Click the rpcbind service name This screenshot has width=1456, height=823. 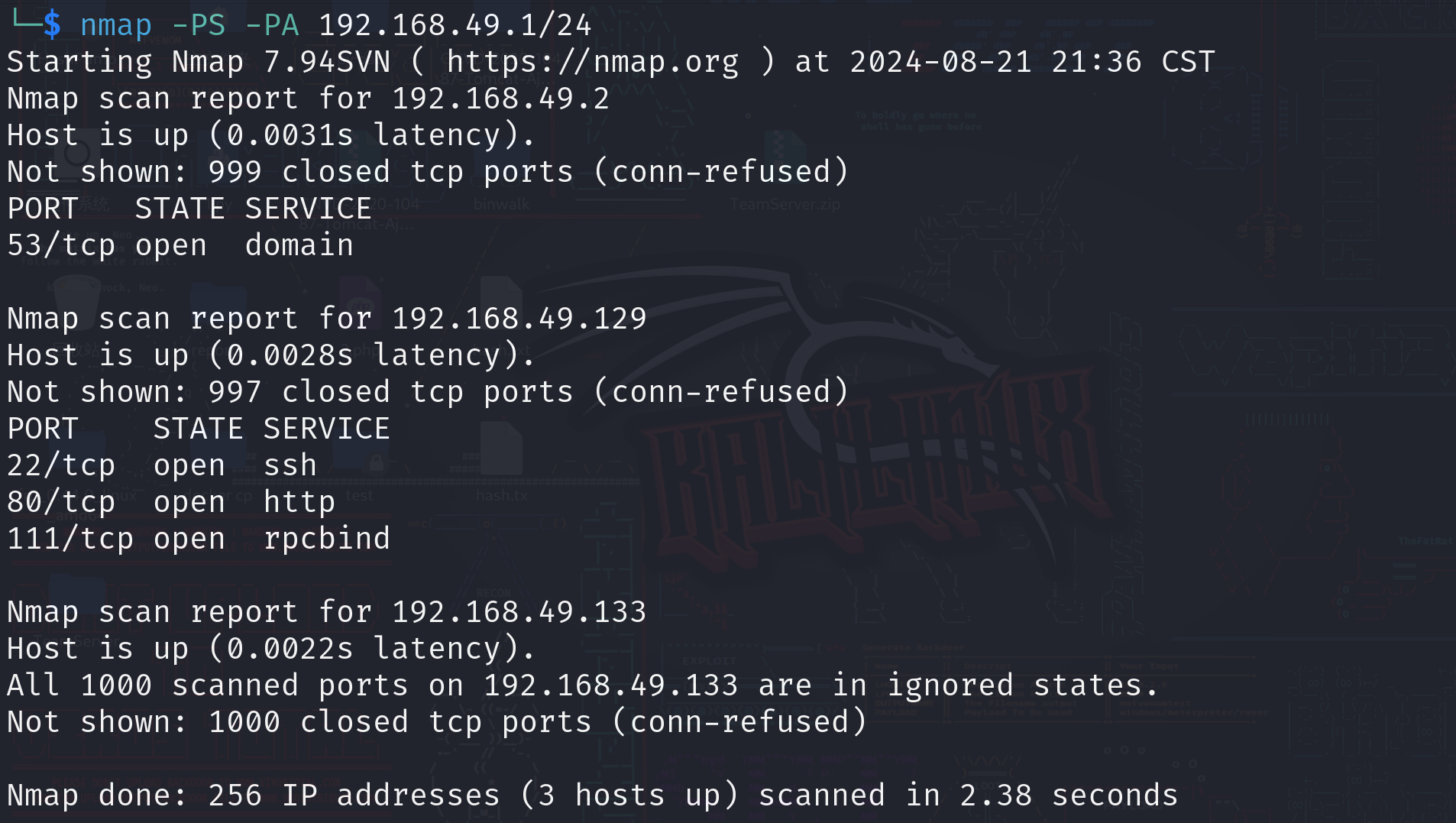tap(327, 539)
